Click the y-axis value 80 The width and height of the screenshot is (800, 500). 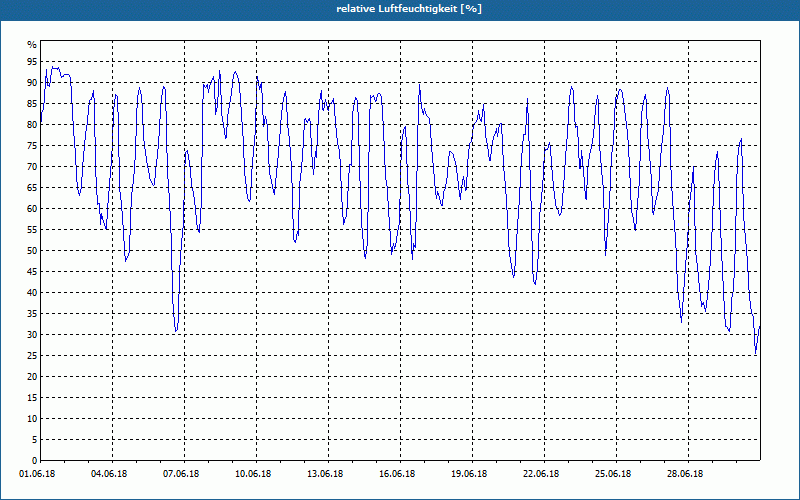(x=32, y=124)
